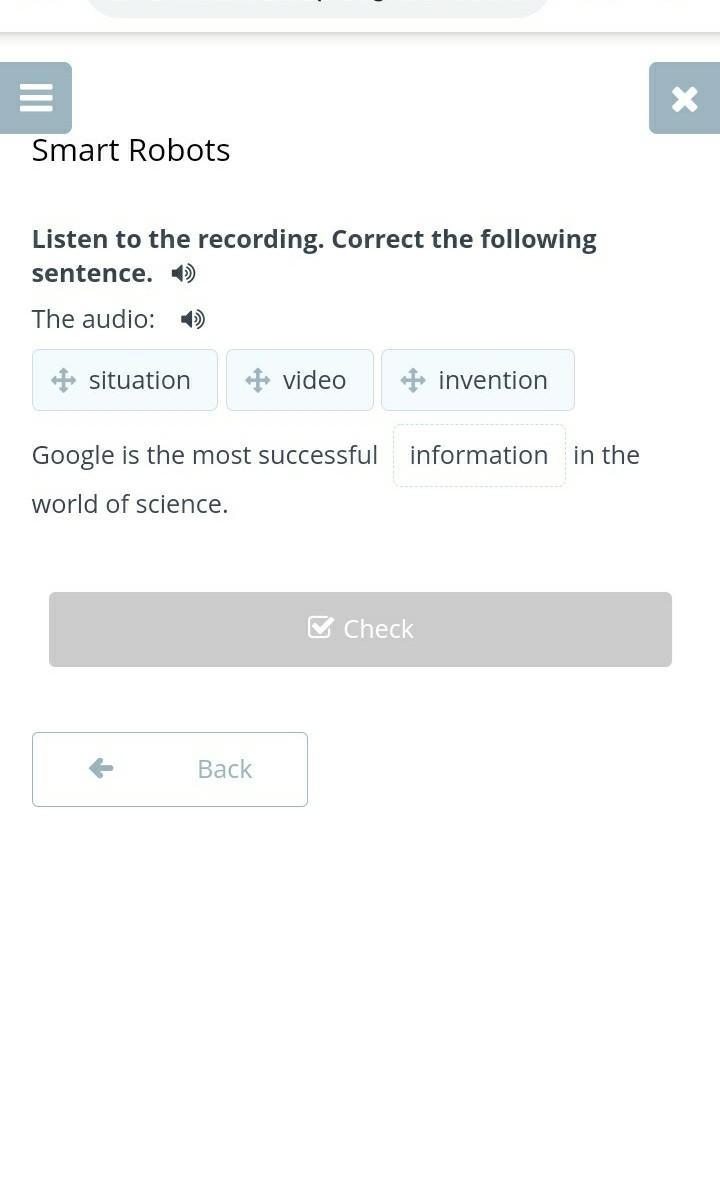Select the word 'invention' in its tile

492,380
